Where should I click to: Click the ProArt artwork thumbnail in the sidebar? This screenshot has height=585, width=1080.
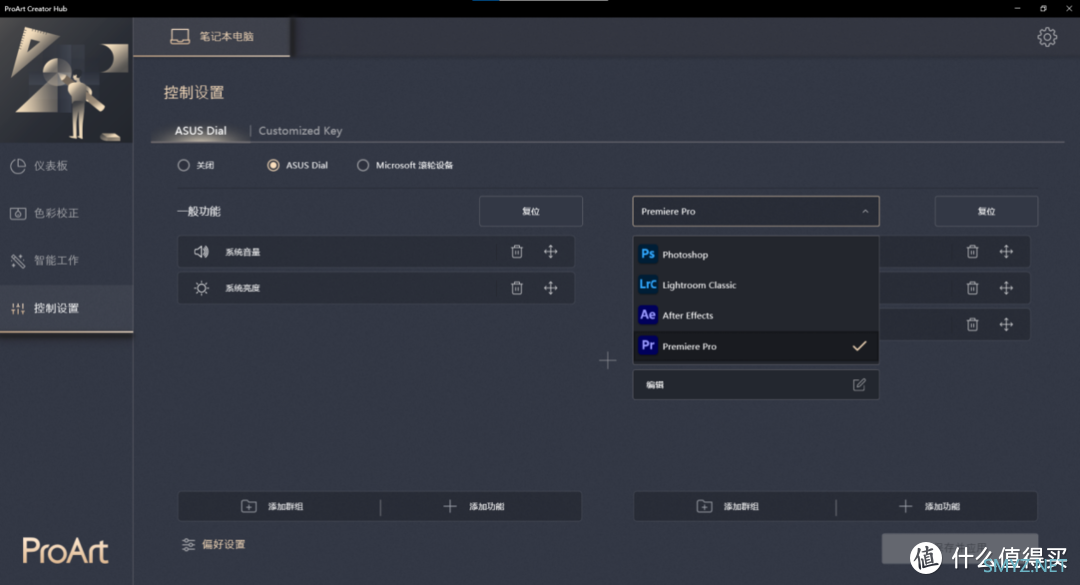pos(66,80)
